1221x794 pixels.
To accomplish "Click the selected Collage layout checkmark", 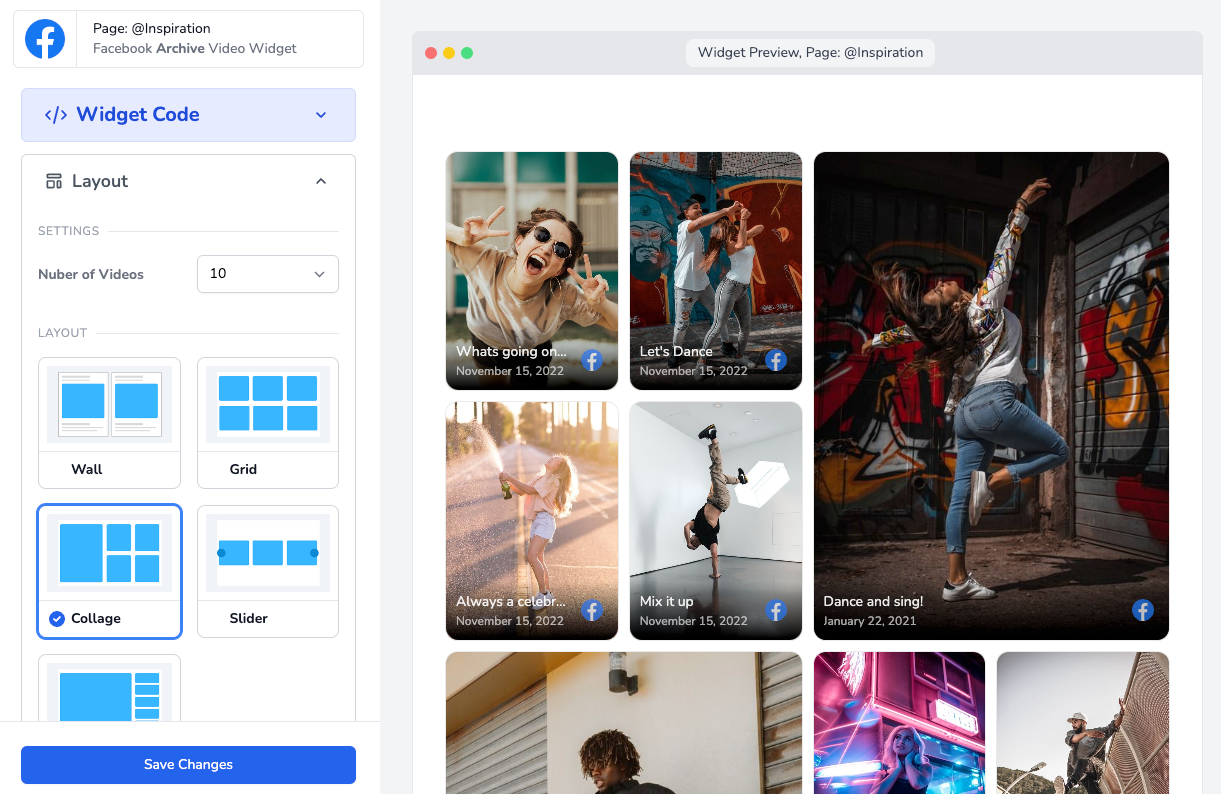I will (57, 618).
